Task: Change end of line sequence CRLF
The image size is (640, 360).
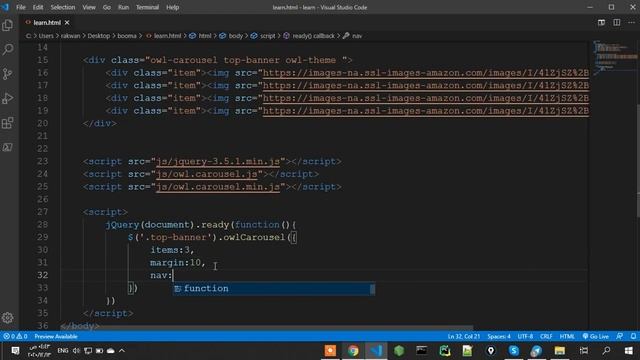Action: (x=546, y=336)
